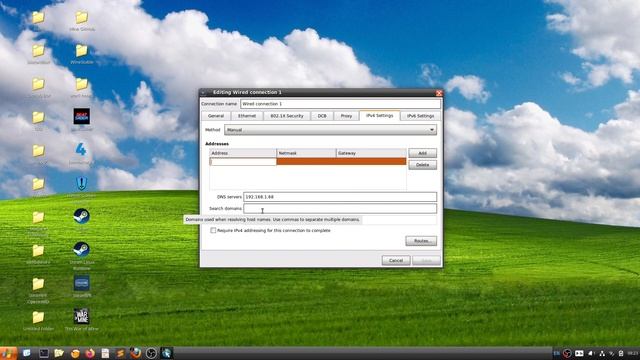The image size is (640, 360).
Task: Select the IPv4 Settings tab
Action: (380, 116)
